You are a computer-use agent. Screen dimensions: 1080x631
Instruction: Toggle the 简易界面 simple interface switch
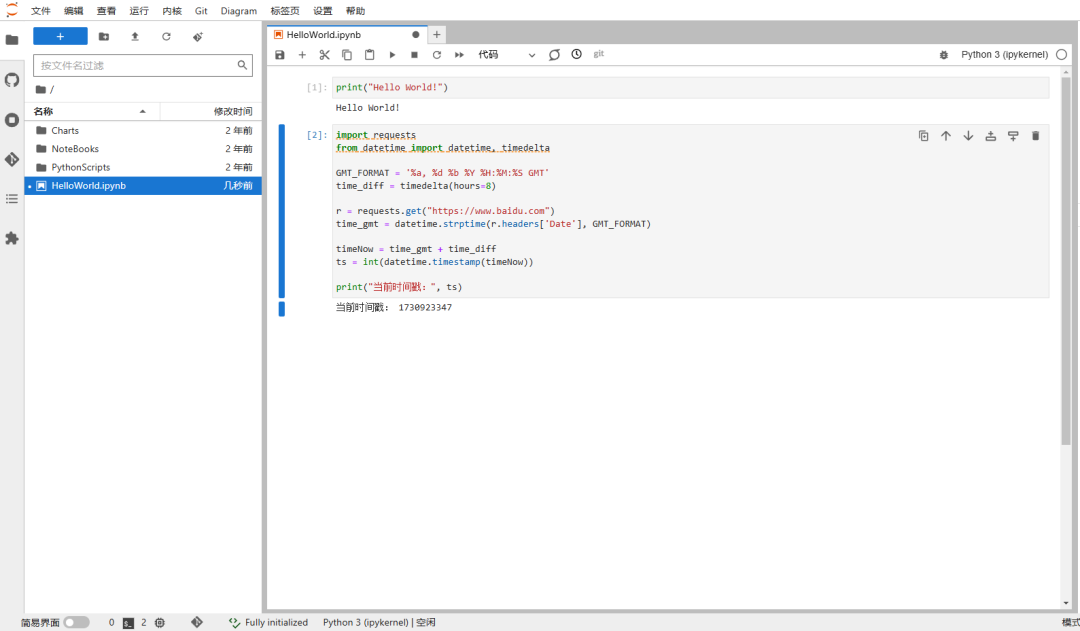point(76,623)
